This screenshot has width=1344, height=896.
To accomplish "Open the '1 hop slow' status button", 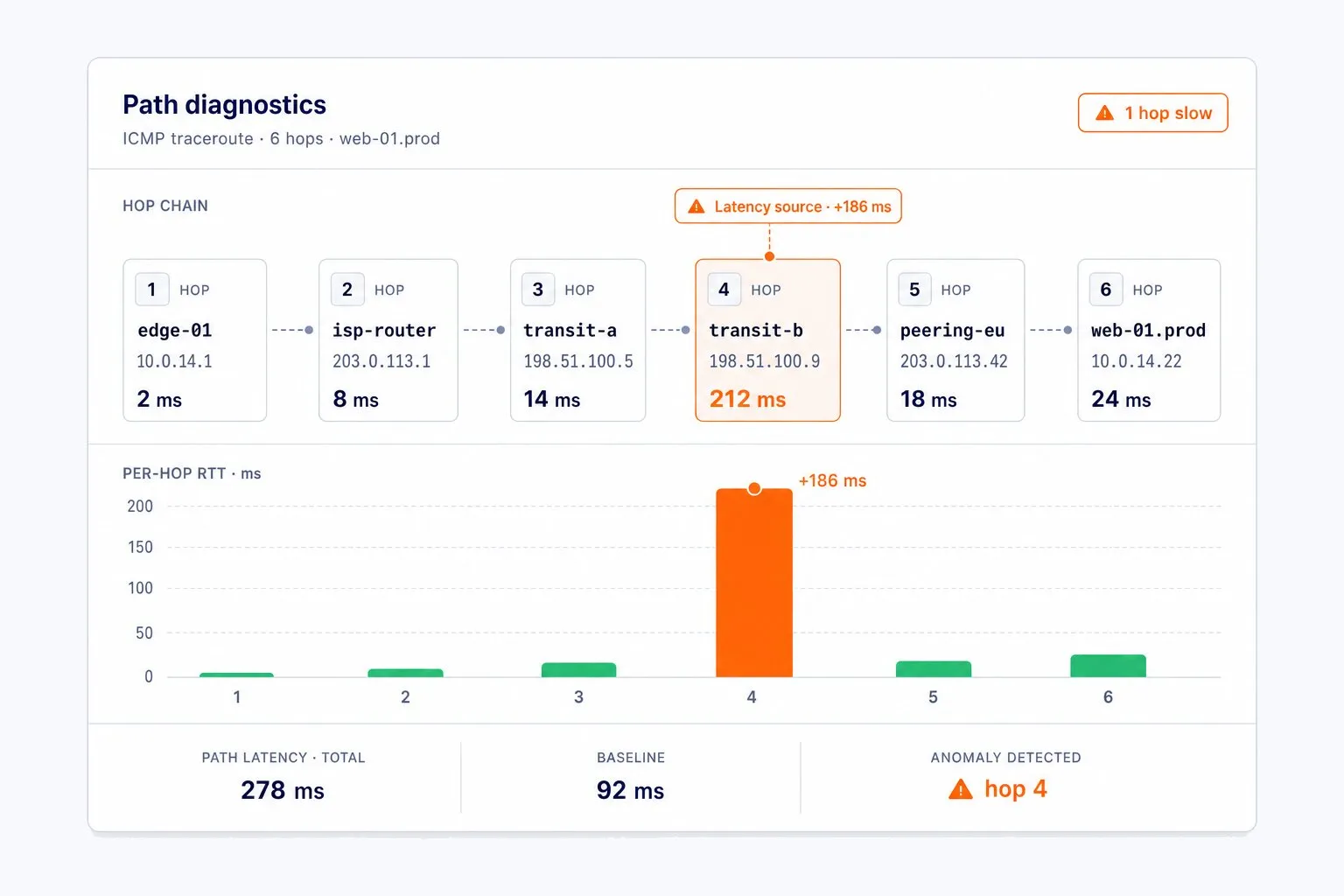I will (x=1153, y=113).
